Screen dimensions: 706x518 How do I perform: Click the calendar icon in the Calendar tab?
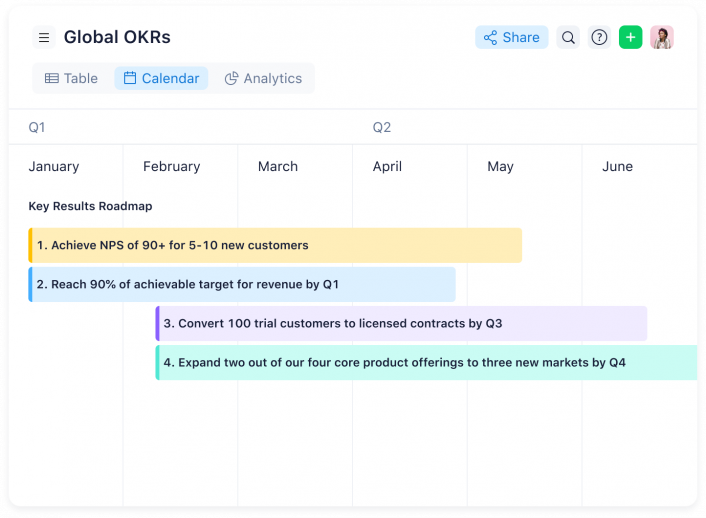130,78
